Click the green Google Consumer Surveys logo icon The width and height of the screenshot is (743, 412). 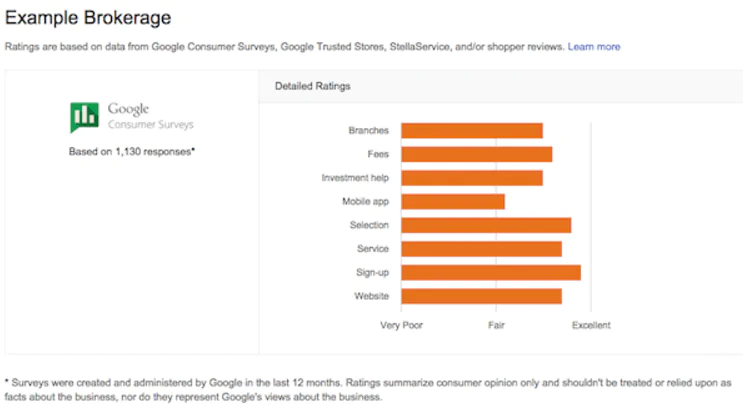click(84, 117)
